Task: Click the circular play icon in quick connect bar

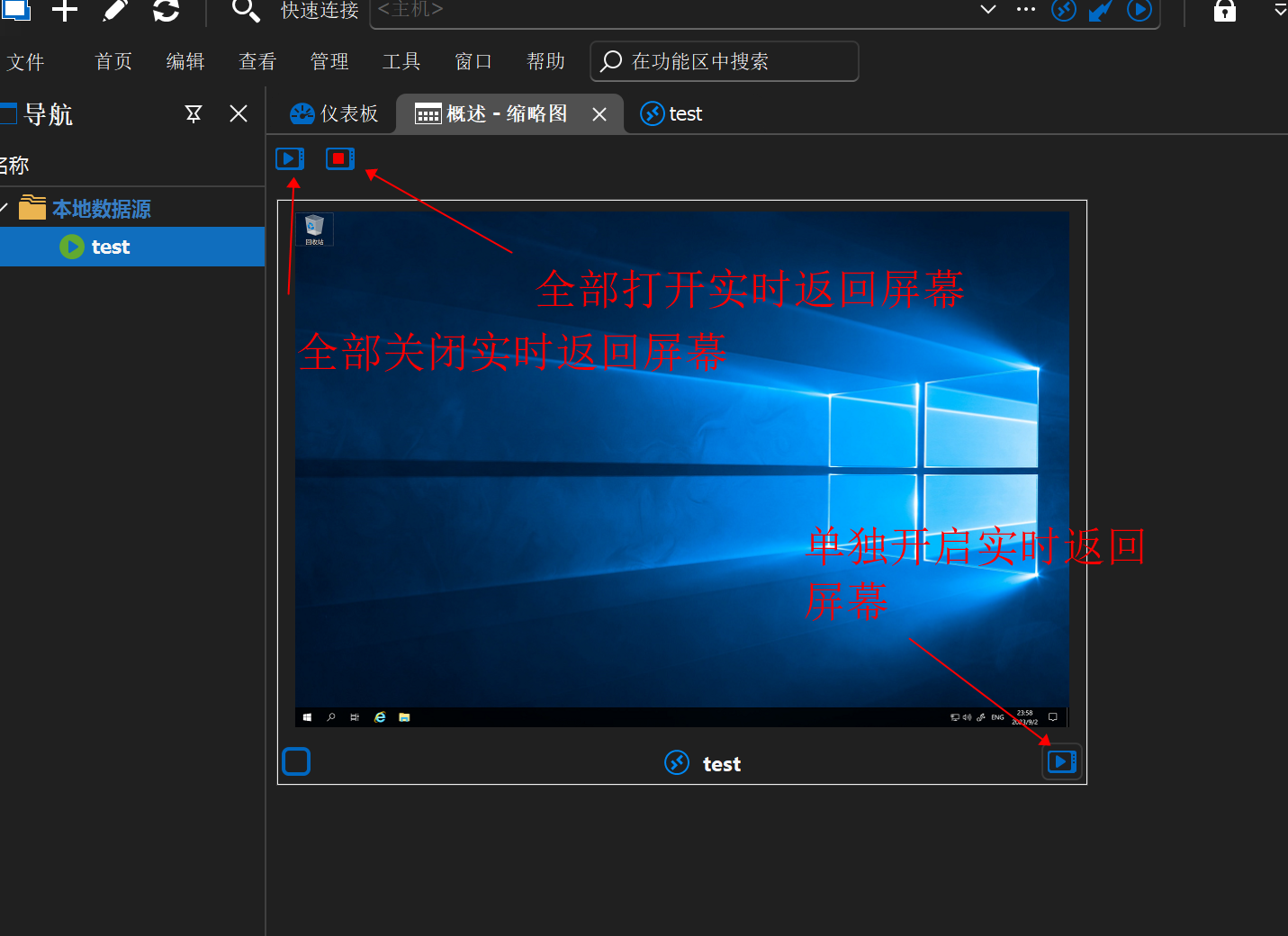Action: [x=1139, y=10]
